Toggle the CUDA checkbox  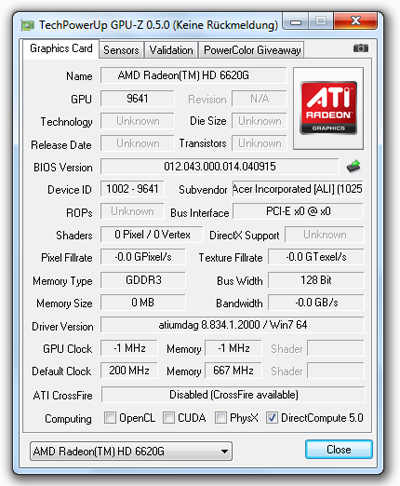point(169,417)
